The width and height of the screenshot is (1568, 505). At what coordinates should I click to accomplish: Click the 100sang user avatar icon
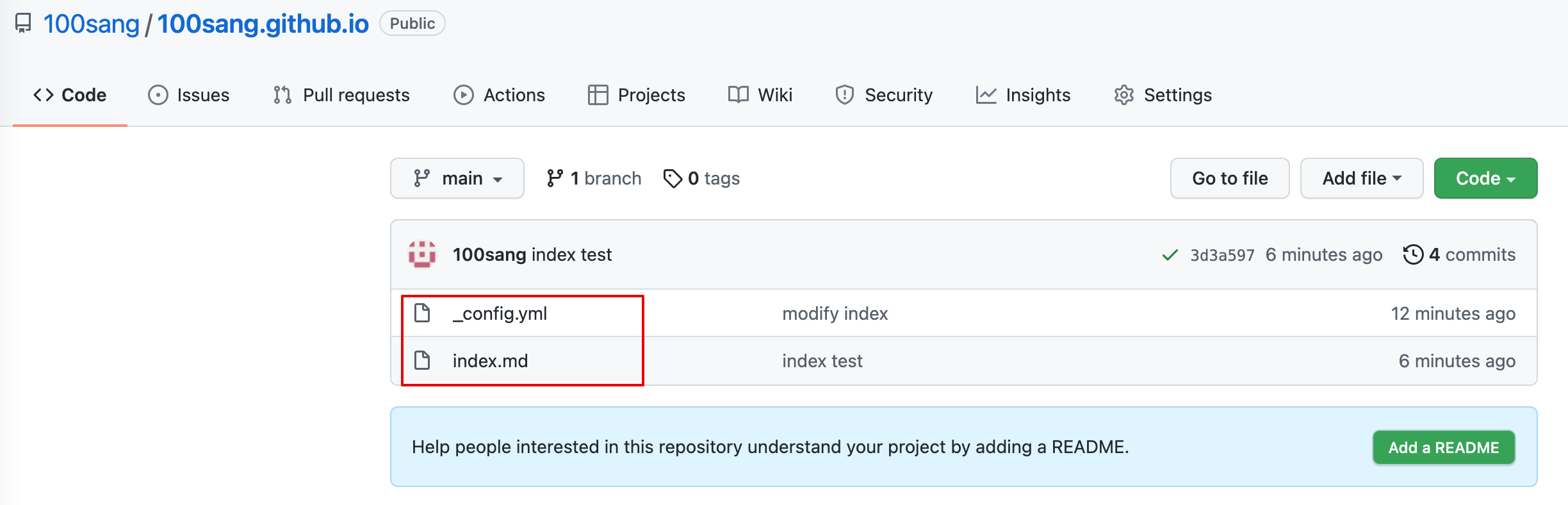pyautogui.click(x=422, y=254)
